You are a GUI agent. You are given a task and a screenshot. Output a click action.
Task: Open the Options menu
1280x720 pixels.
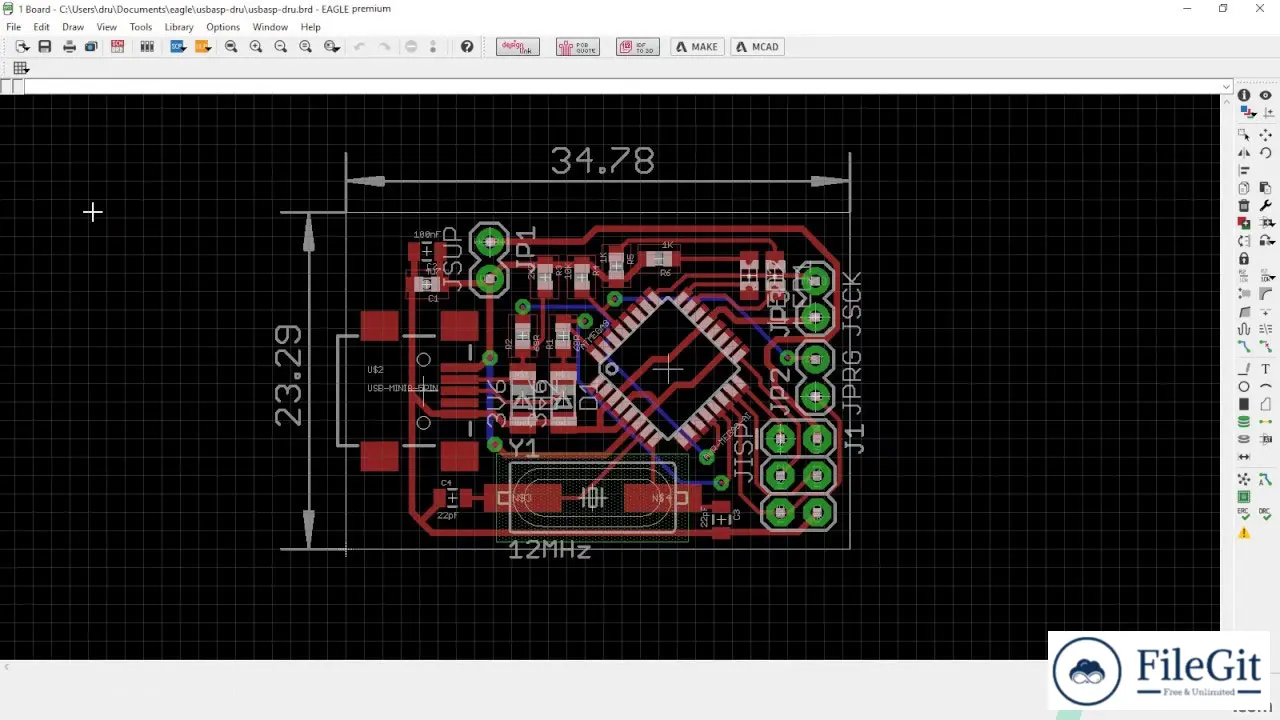tap(223, 27)
